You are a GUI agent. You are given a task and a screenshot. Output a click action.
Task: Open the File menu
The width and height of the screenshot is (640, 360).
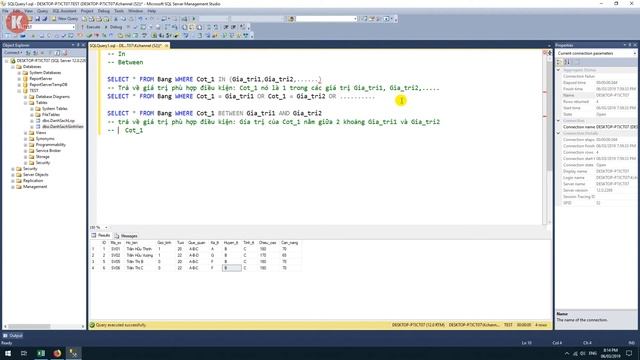coord(5,11)
